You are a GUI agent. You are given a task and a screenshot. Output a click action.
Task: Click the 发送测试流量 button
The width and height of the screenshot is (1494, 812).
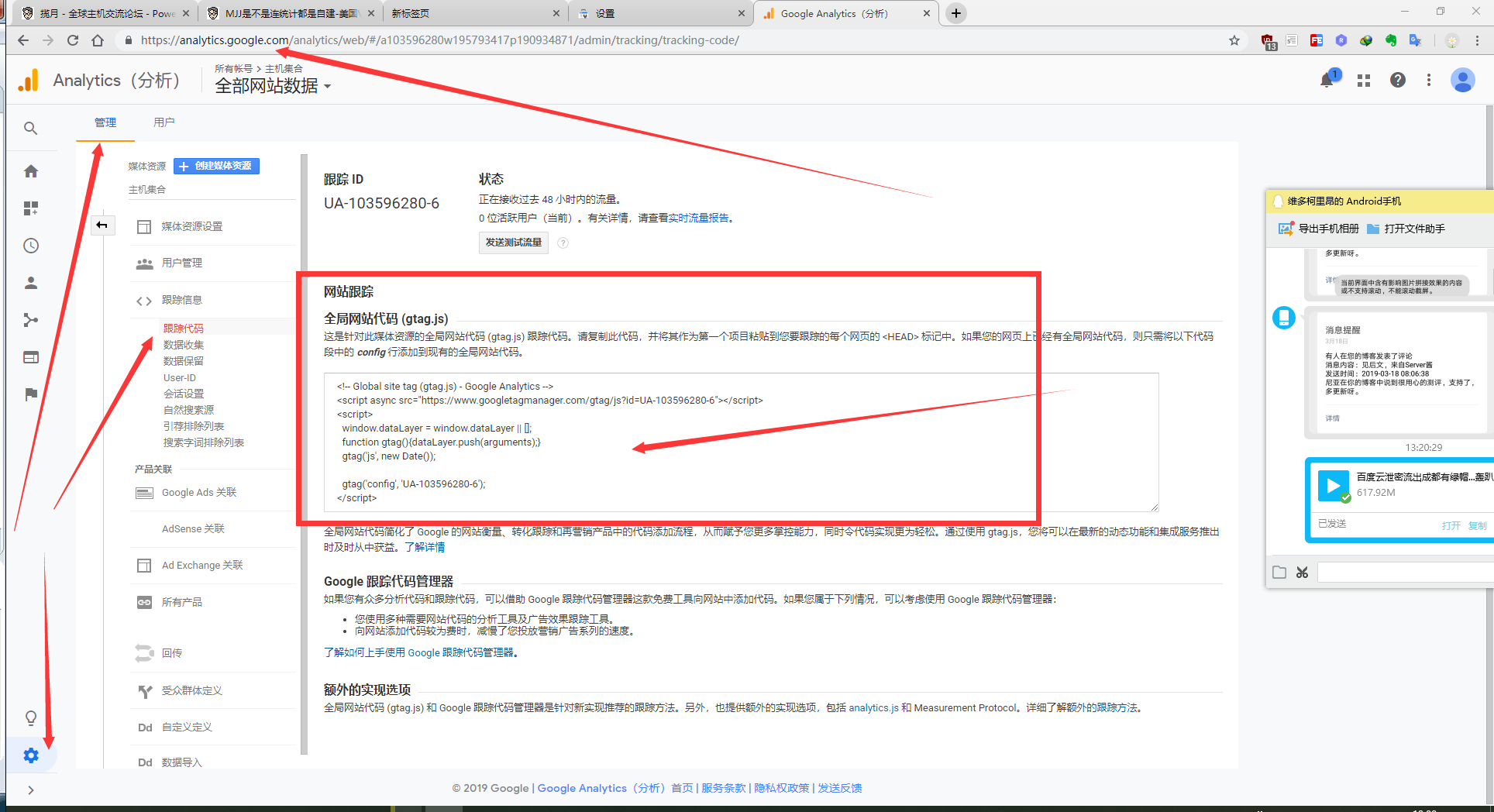tap(514, 243)
